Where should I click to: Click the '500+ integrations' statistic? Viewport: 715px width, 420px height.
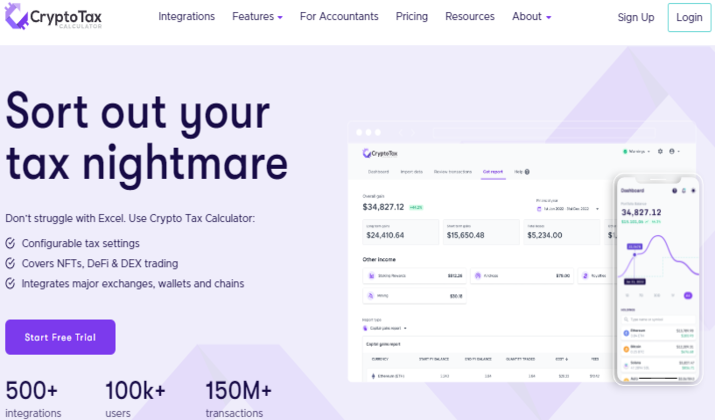33,399
